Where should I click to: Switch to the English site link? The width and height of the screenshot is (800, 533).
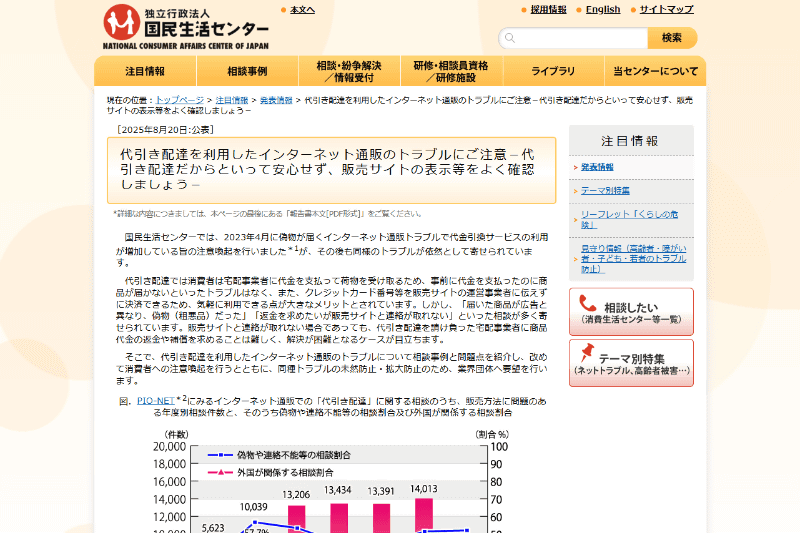coord(603,9)
